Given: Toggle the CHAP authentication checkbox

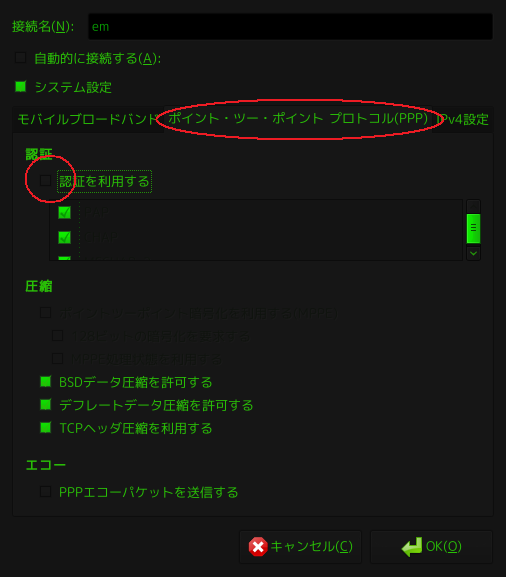Looking at the screenshot, I should click(64, 237).
